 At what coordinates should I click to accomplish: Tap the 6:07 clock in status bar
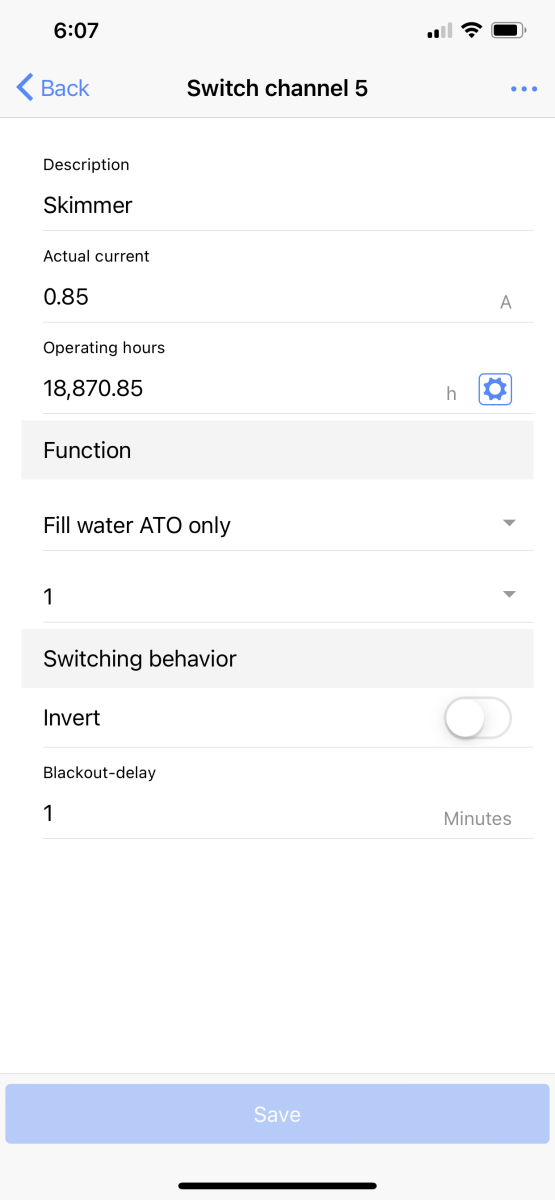(76, 31)
